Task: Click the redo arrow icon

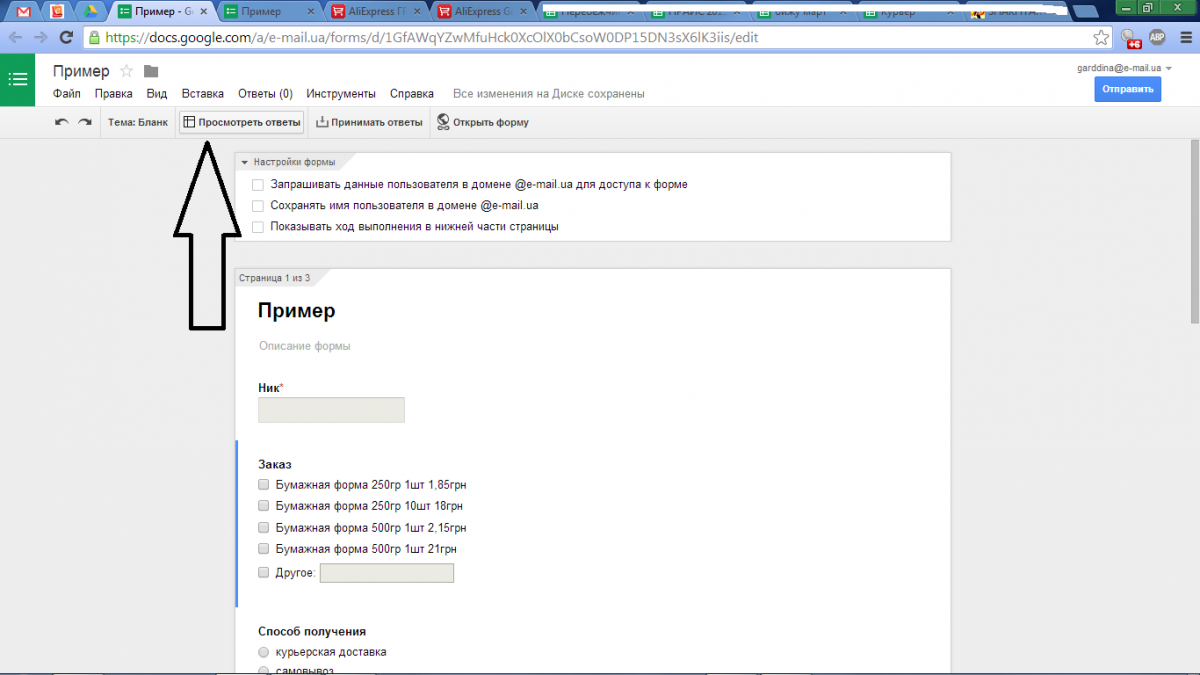Action: point(85,122)
